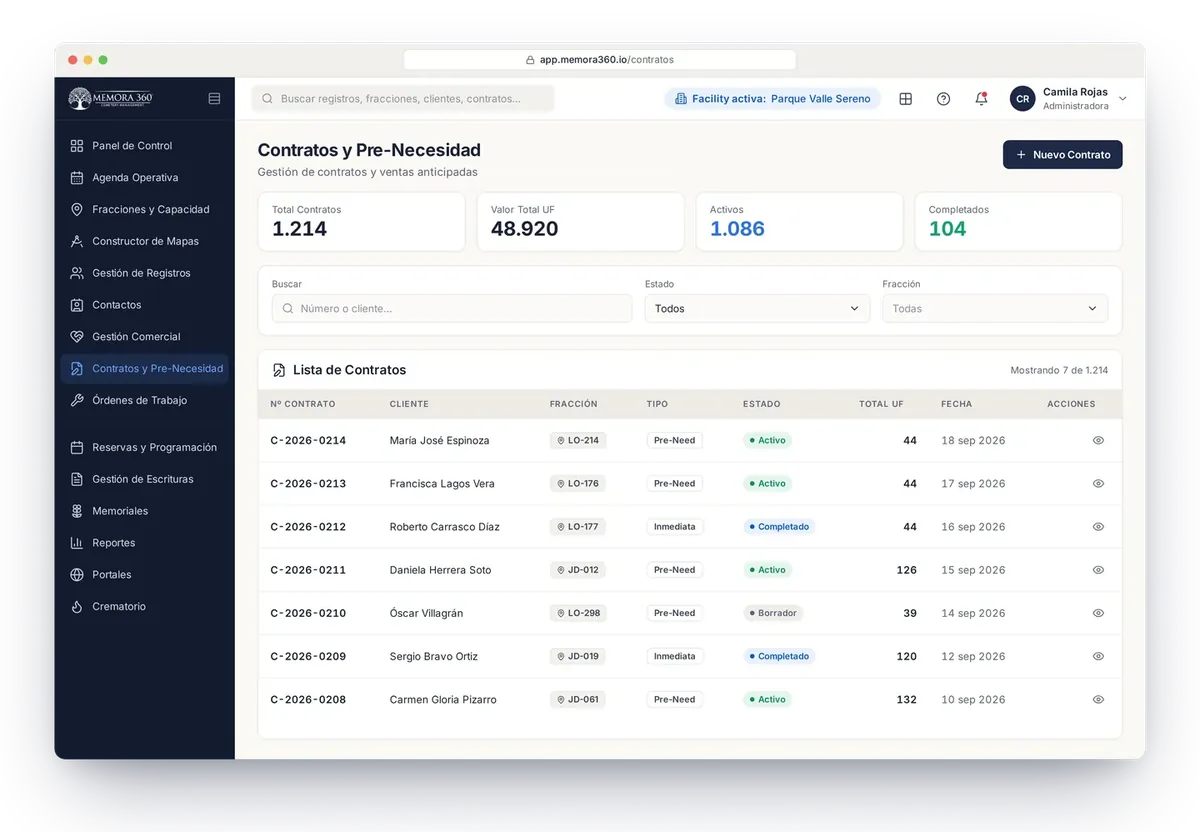Click the Total UF column header
1200x832 pixels.
(x=881, y=404)
